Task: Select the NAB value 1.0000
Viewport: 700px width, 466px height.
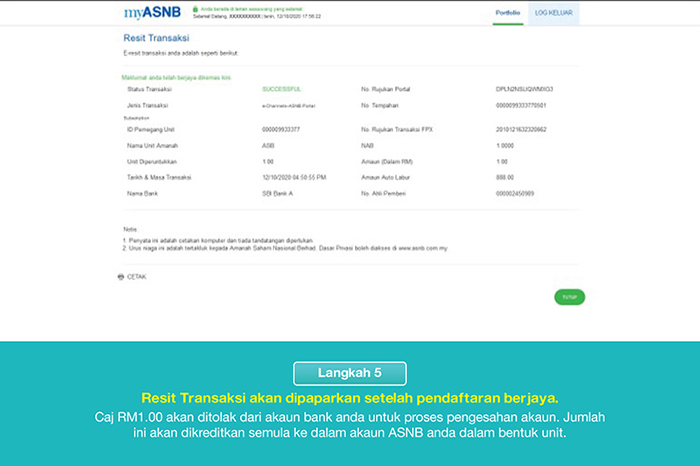Action: [505, 146]
